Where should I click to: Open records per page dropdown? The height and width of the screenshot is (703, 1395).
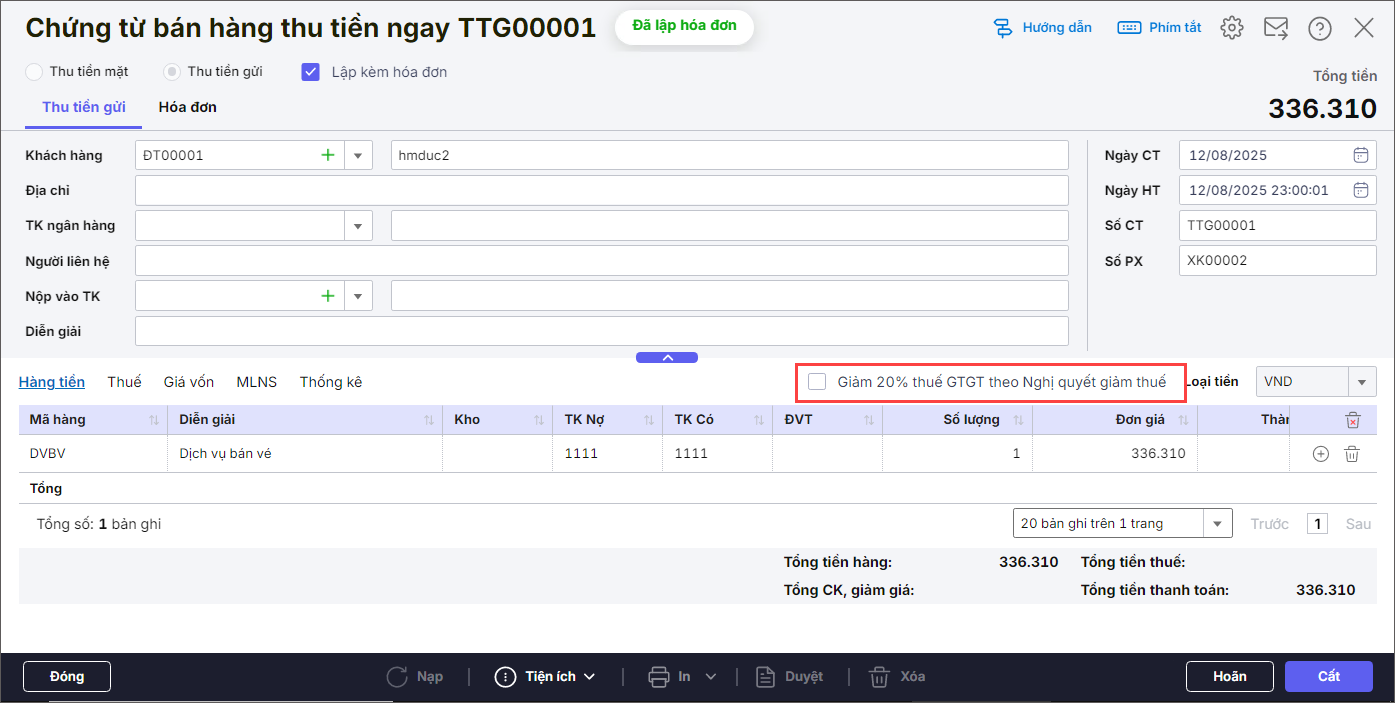point(1217,524)
